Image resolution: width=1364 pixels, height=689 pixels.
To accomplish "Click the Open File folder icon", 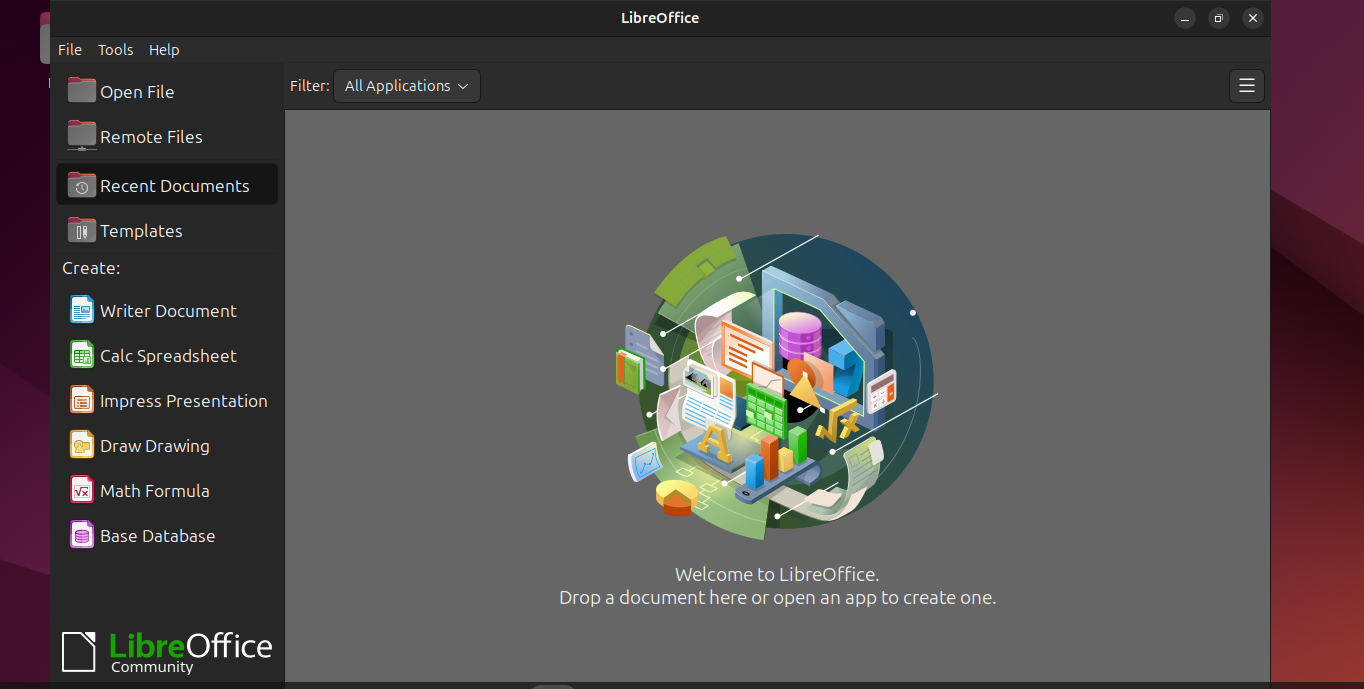I will [82, 91].
